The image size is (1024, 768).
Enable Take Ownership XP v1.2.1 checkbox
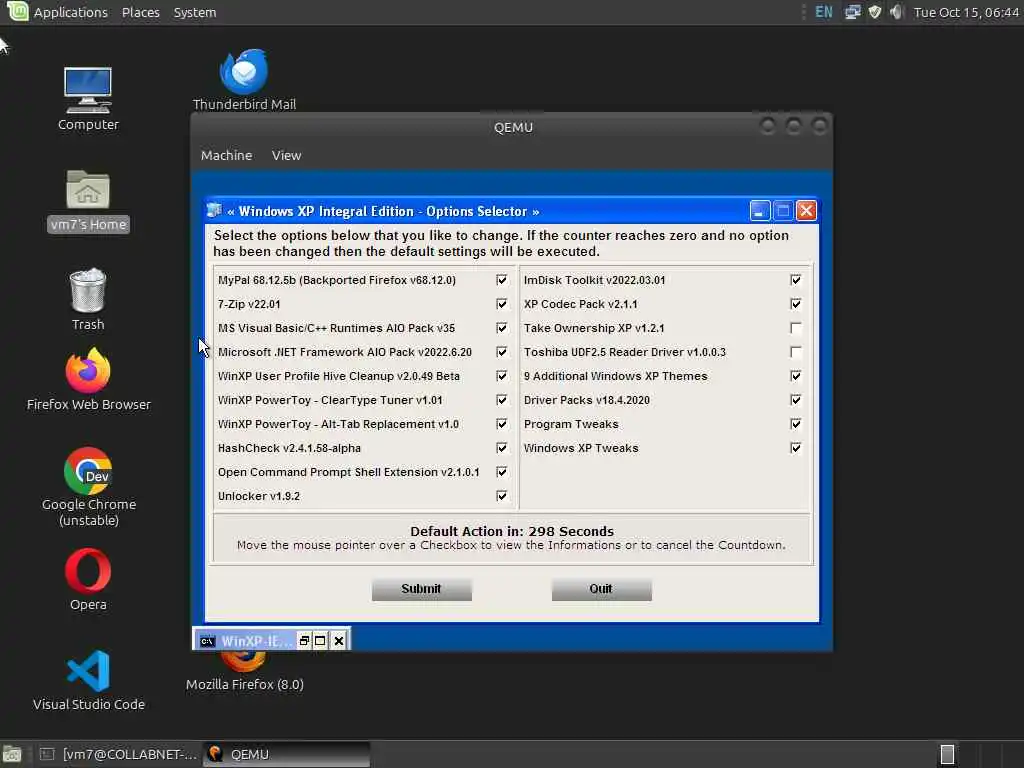pos(795,328)
